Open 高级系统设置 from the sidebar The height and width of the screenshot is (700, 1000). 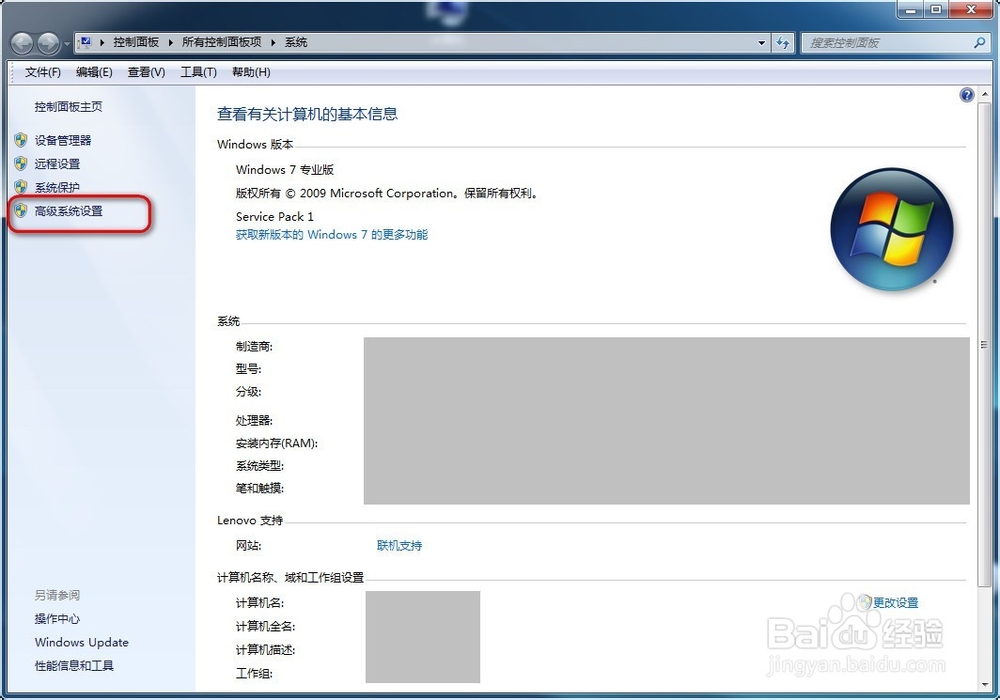click(70, 211)
